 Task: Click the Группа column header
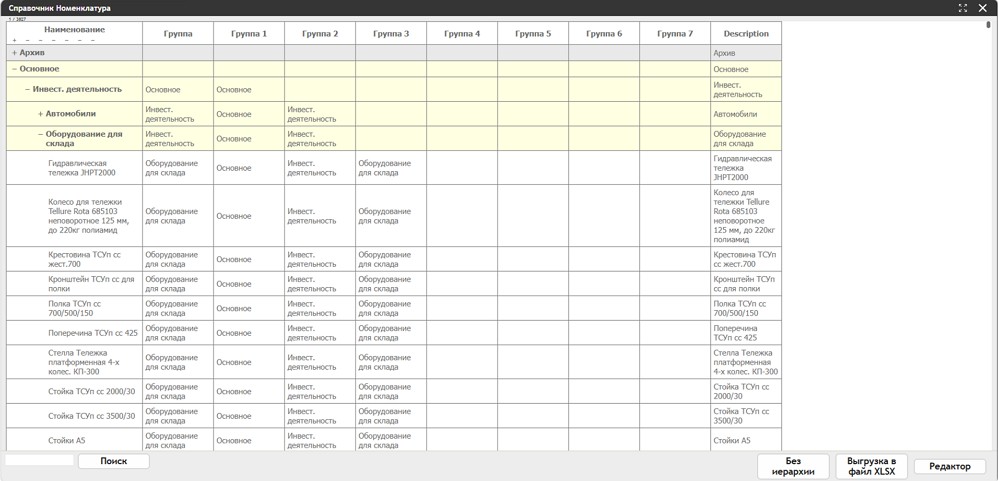(x=178, y=34)
